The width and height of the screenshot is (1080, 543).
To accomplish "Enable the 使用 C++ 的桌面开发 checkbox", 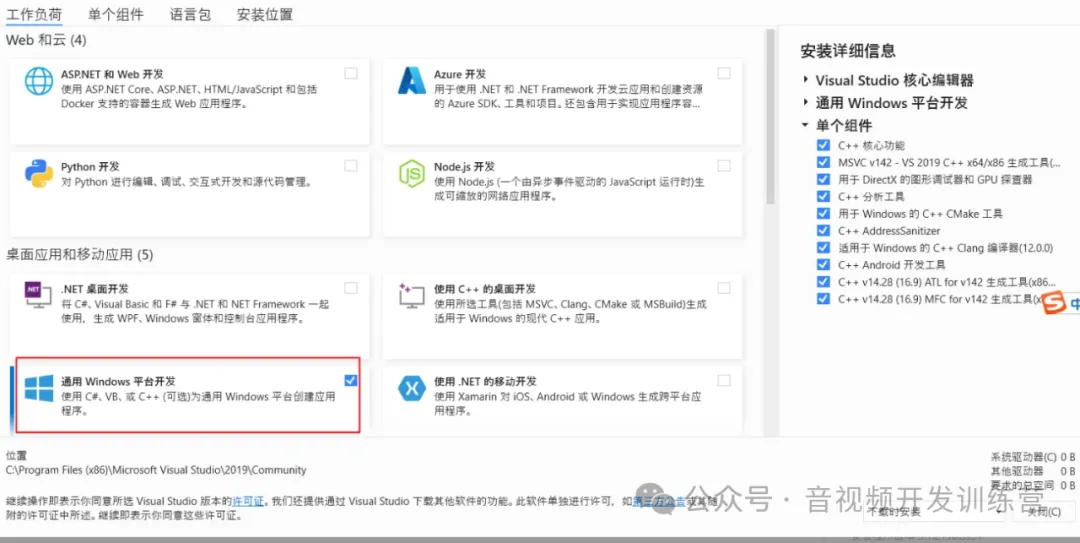I will [x=724, y=288].
